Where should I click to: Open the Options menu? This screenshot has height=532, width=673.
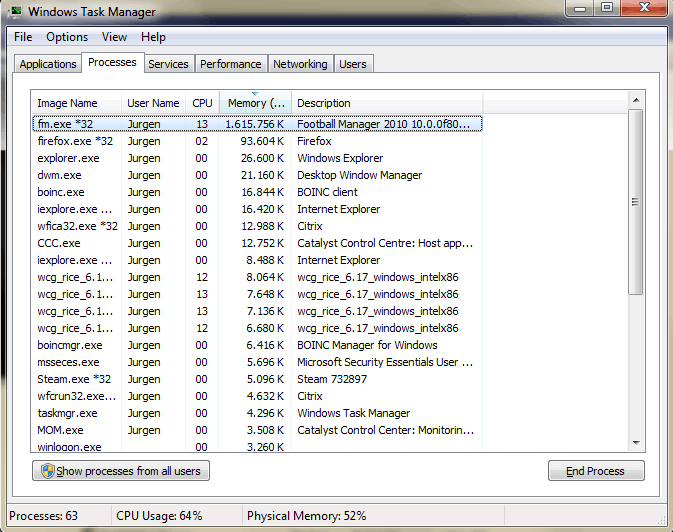67,37
